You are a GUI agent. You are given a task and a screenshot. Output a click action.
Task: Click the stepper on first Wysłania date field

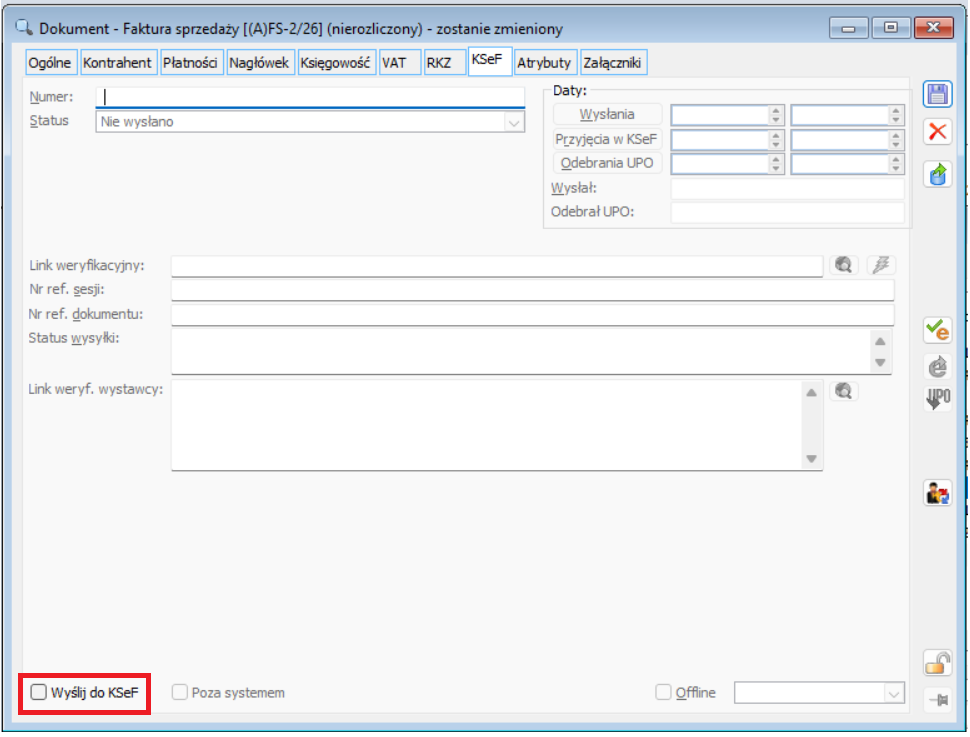pyautogui.click(x=776, y=115)
